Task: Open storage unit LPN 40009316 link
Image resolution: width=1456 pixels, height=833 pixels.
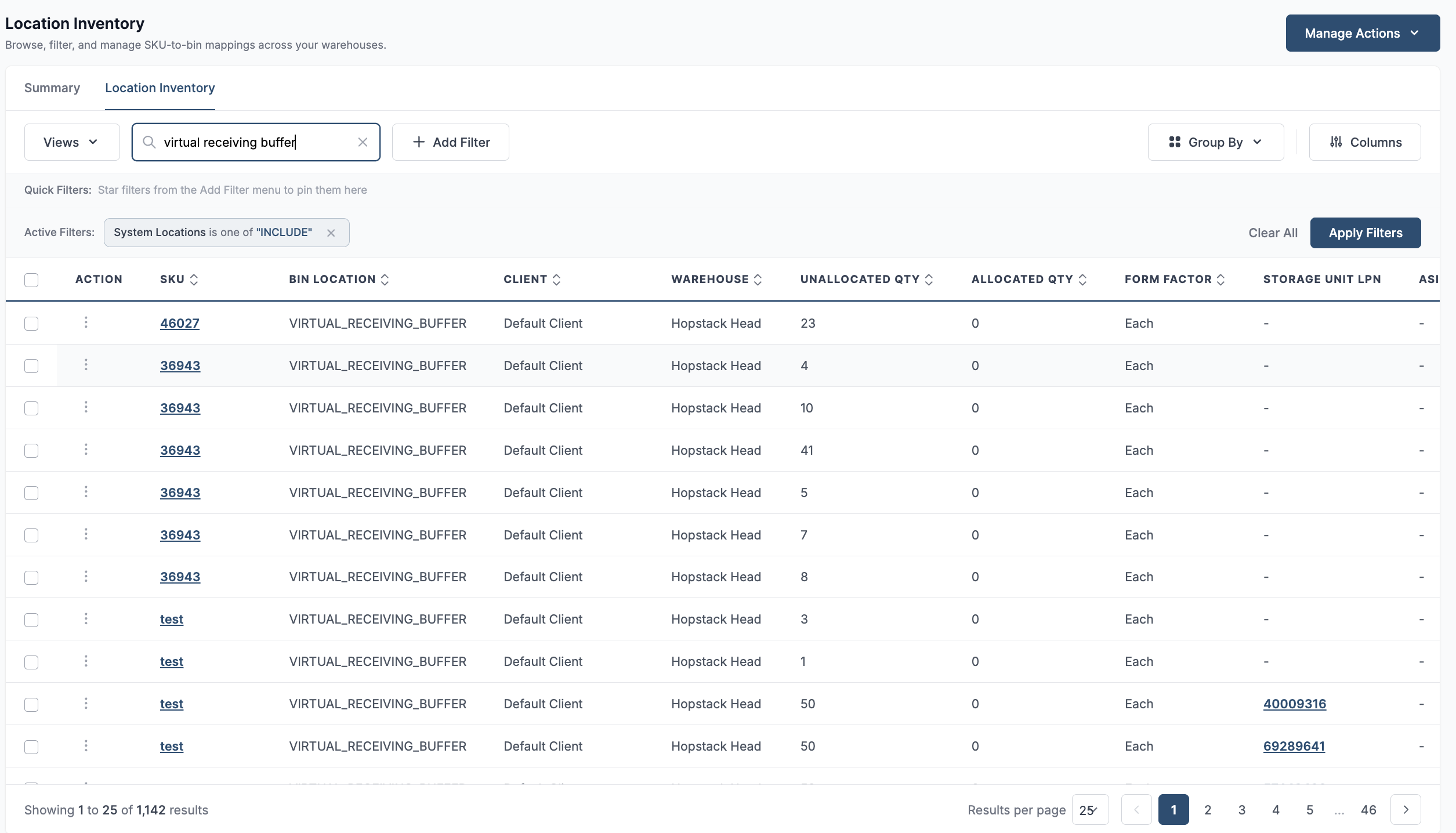Action: (x=1295, y=704)
